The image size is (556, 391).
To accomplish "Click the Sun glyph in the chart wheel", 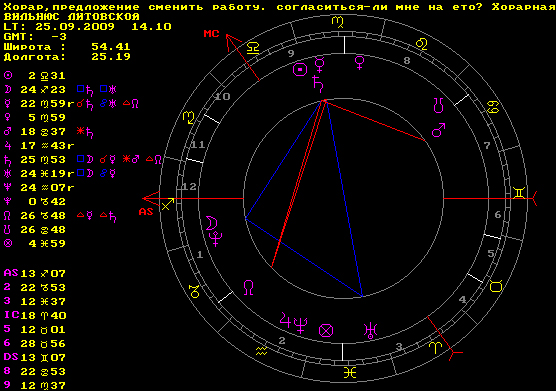I will 300,70.
